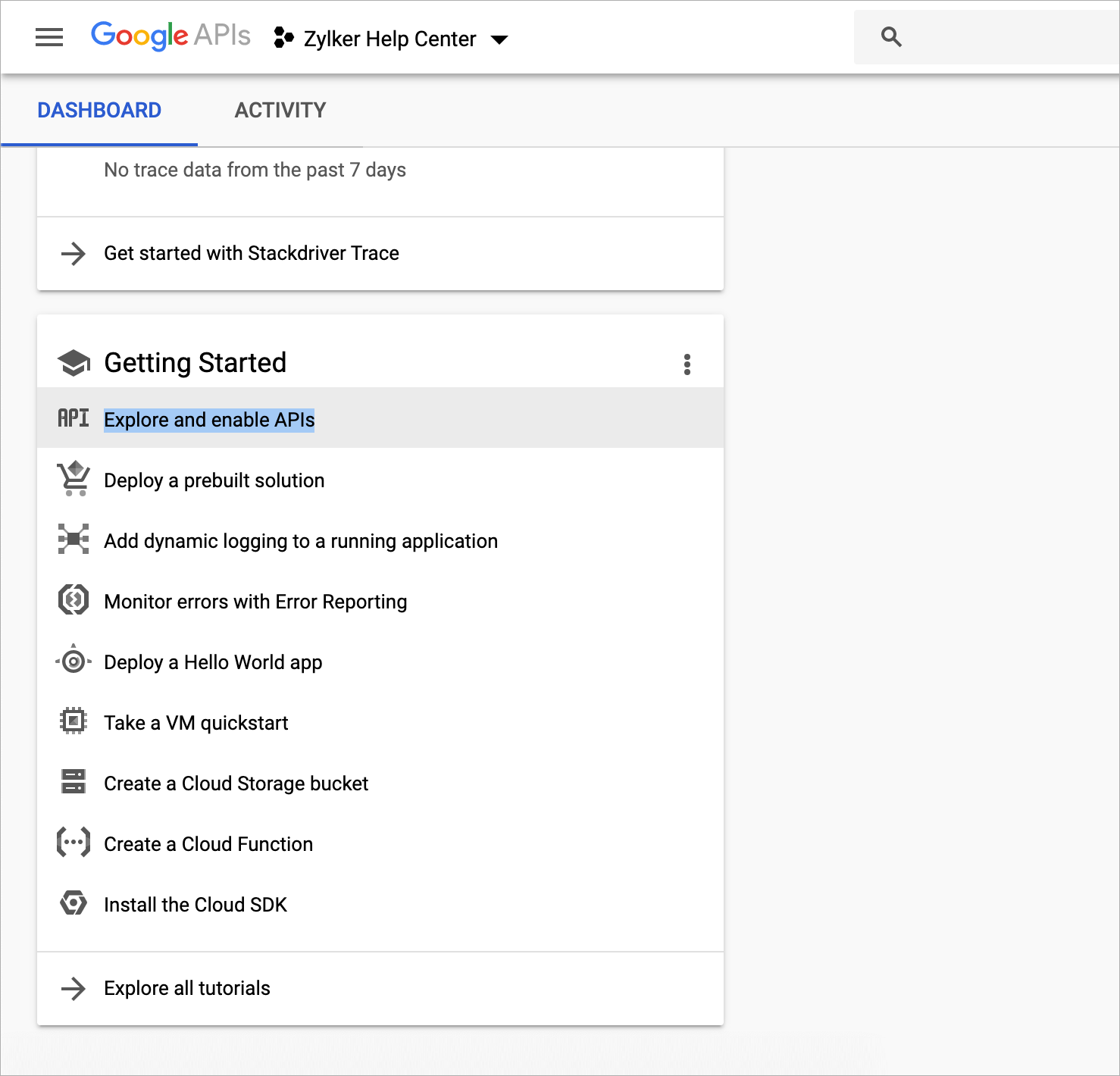Image resolution: width=1120 pixels, height=1076 pixels.
Task: Click the Cloud Function brackets icon
Action: point(74,843)
